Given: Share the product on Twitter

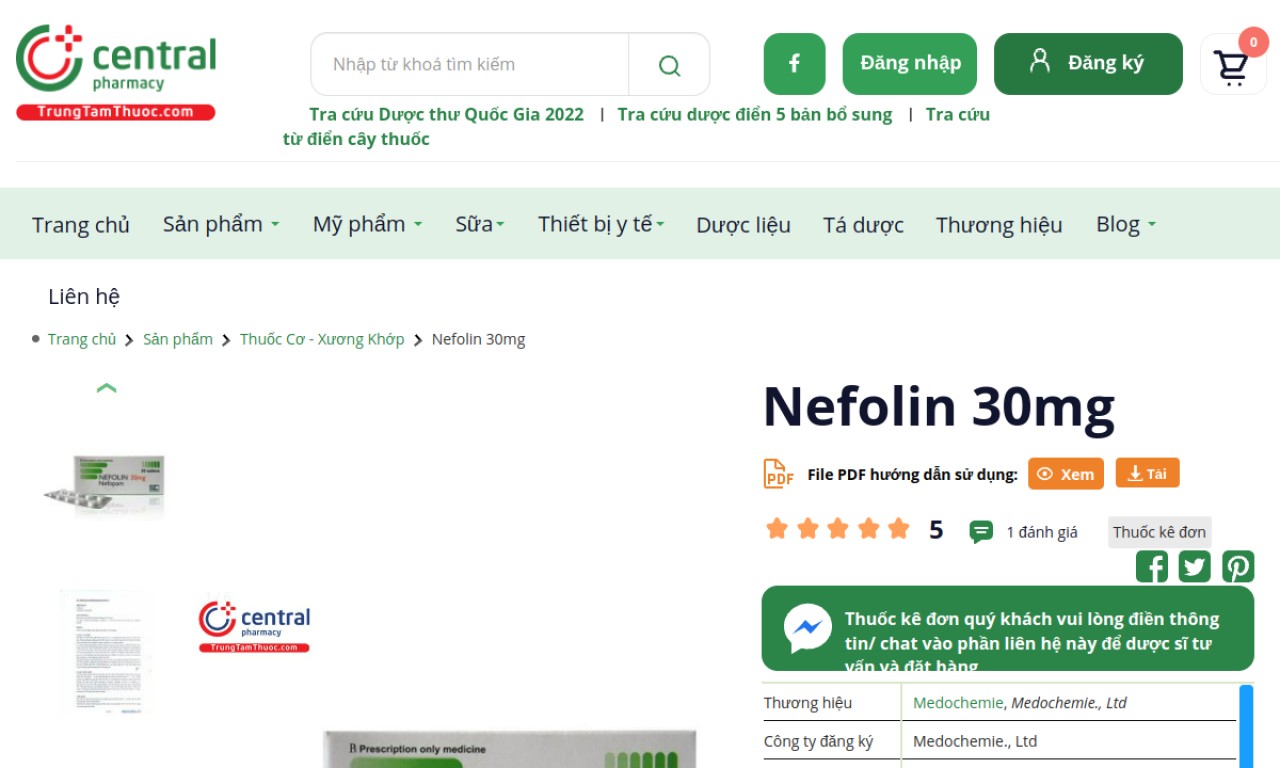Looking at the screenshot, I should (x=1194, y=567).
